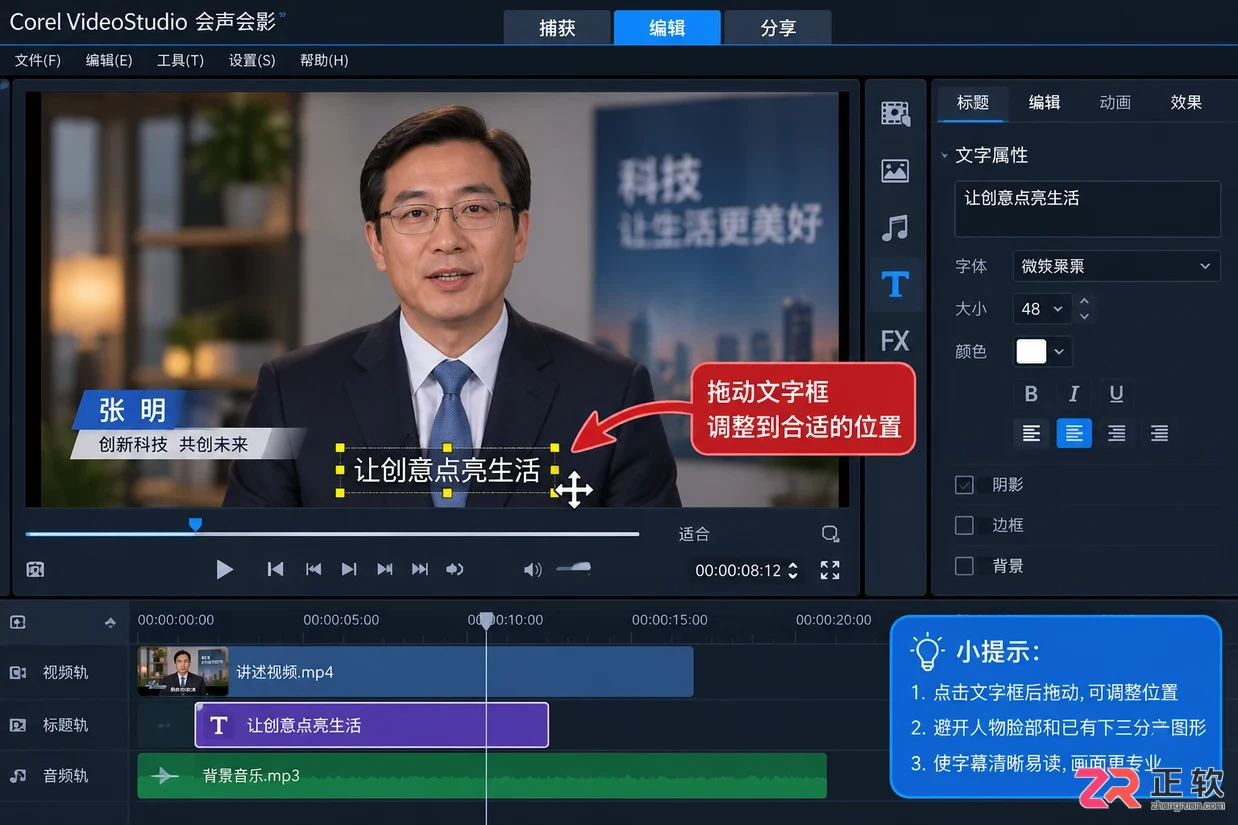Click the title text input field
Viewport: 1238px width, 825px height.
(x=1088, y=209)
